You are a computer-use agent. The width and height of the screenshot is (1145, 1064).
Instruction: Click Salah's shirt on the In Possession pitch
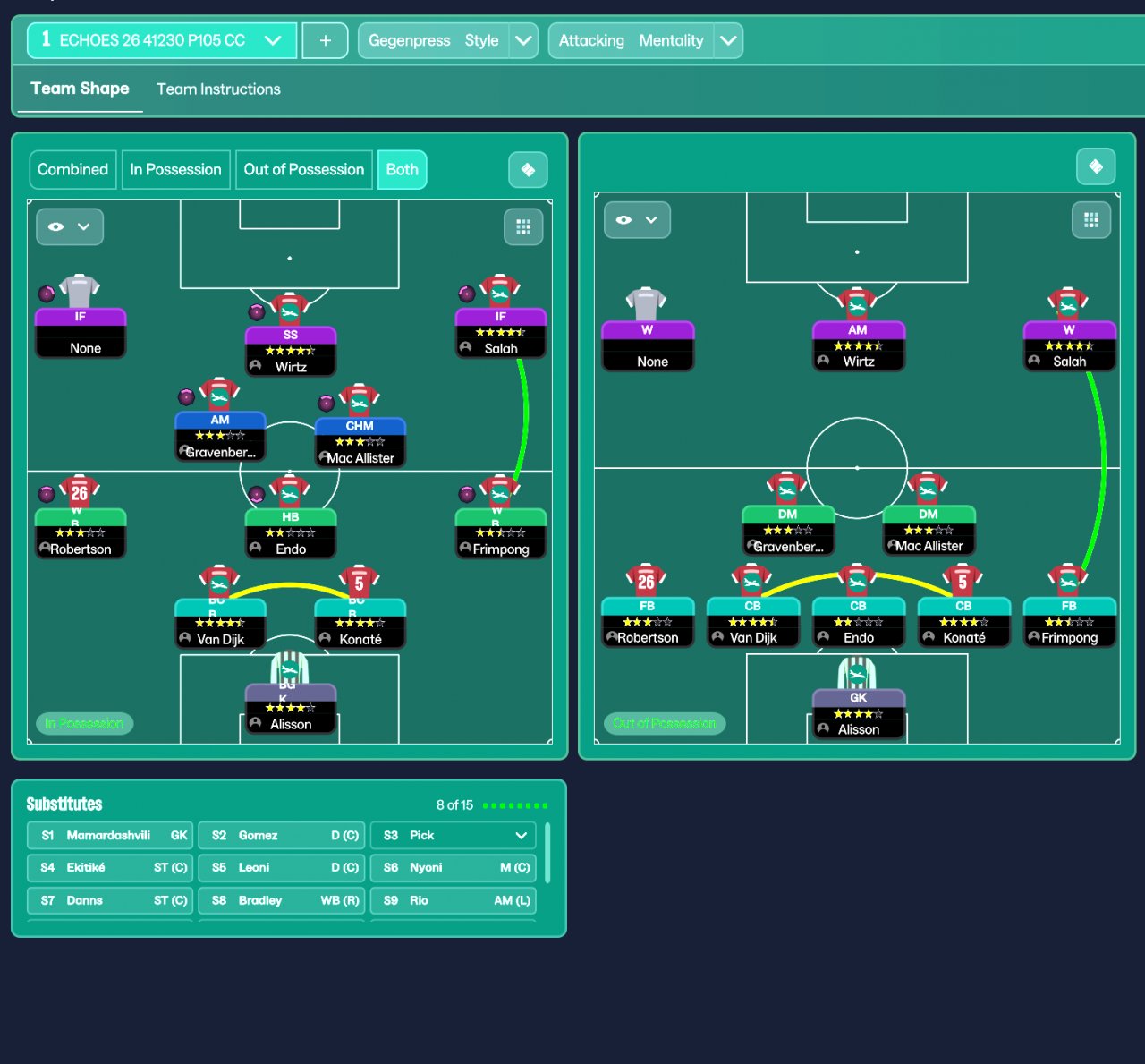coord(500,291)
